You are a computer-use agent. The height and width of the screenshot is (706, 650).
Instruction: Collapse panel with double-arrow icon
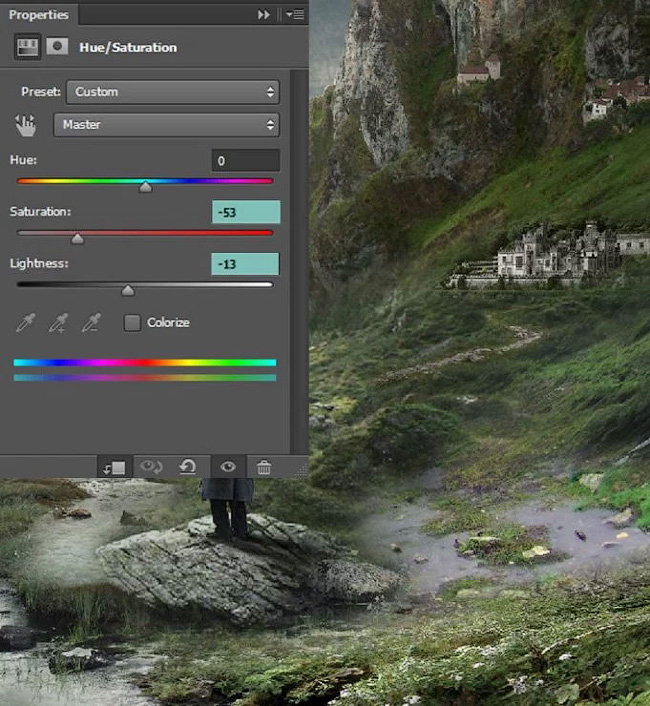[264, 15]
